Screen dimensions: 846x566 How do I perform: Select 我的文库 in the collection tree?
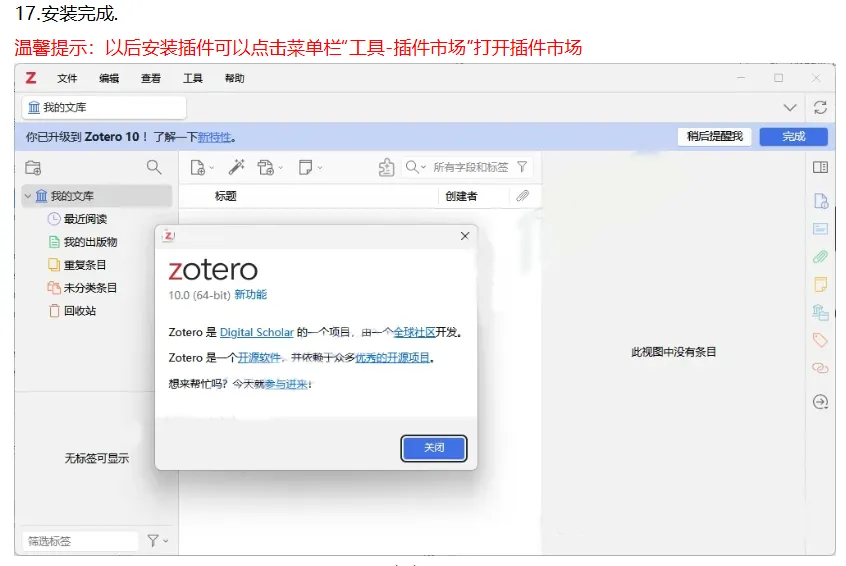click(97, 196)
